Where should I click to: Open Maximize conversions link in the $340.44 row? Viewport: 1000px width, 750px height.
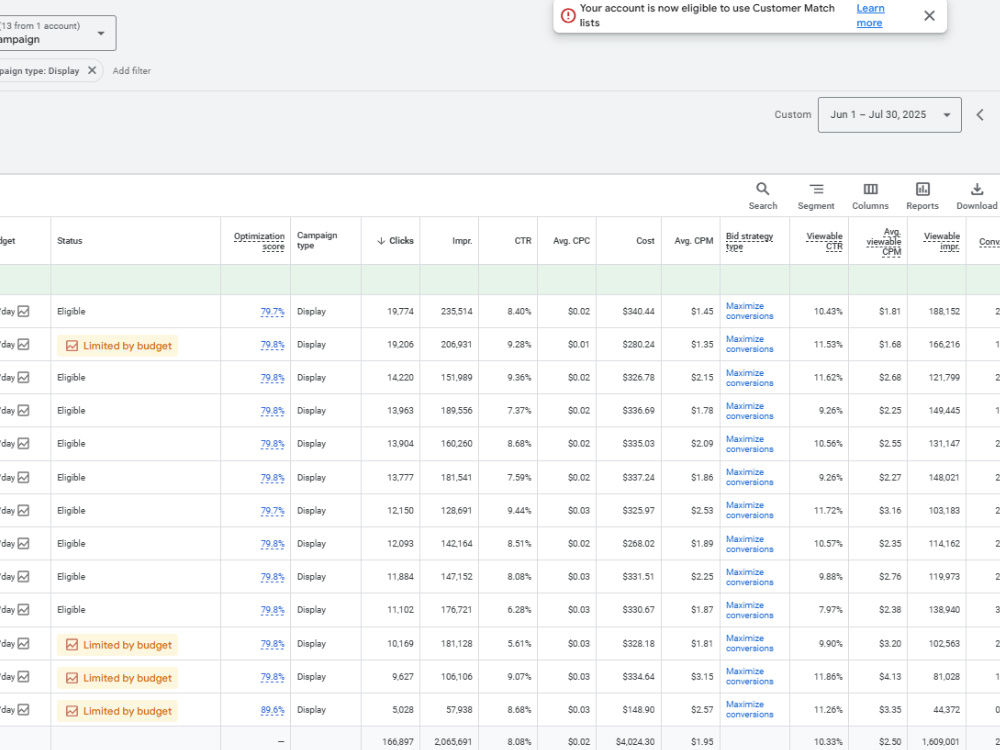[x=749, y=311]
